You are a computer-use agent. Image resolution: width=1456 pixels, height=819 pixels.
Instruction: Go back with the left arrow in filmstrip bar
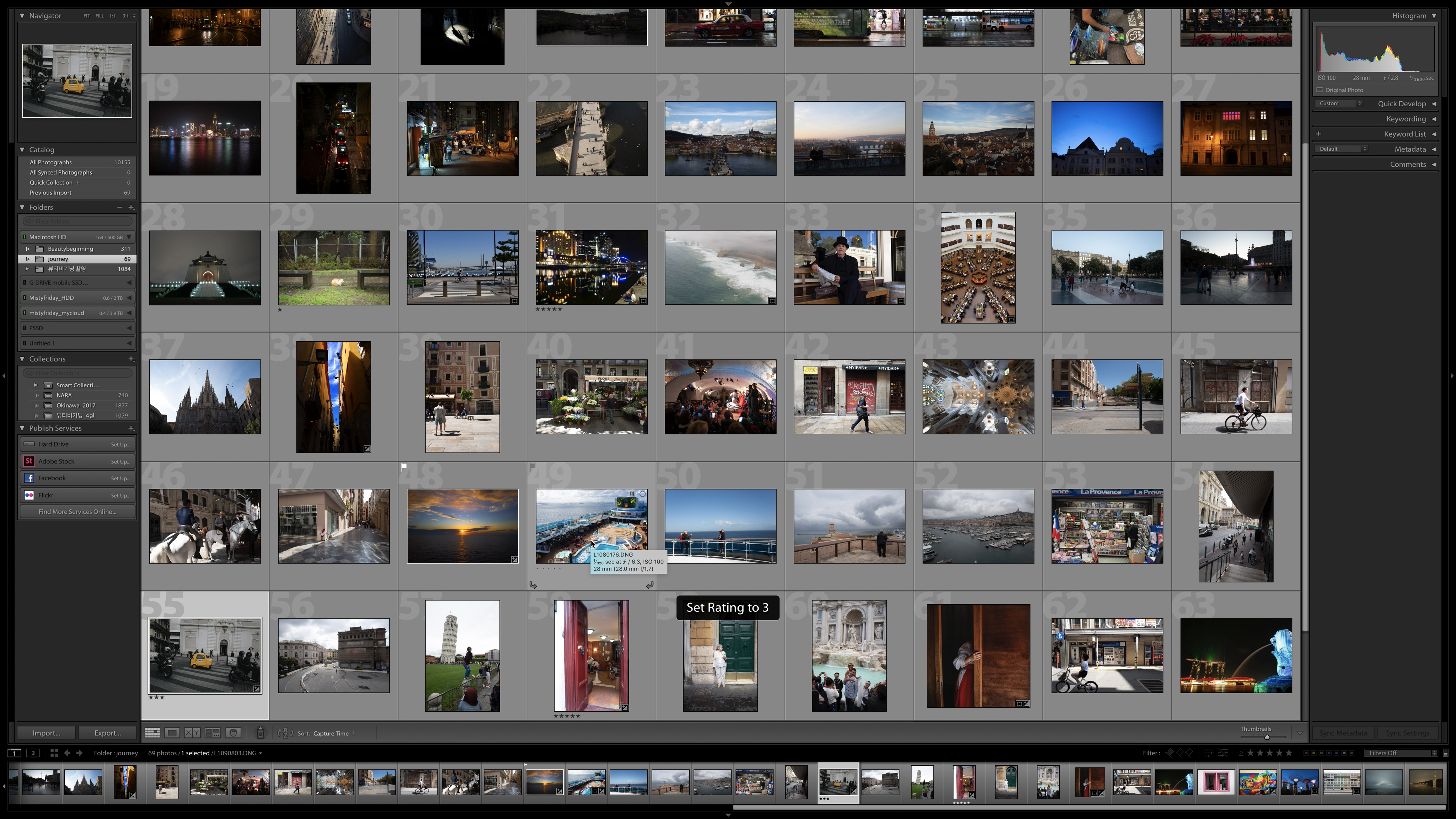coord(67,753)
